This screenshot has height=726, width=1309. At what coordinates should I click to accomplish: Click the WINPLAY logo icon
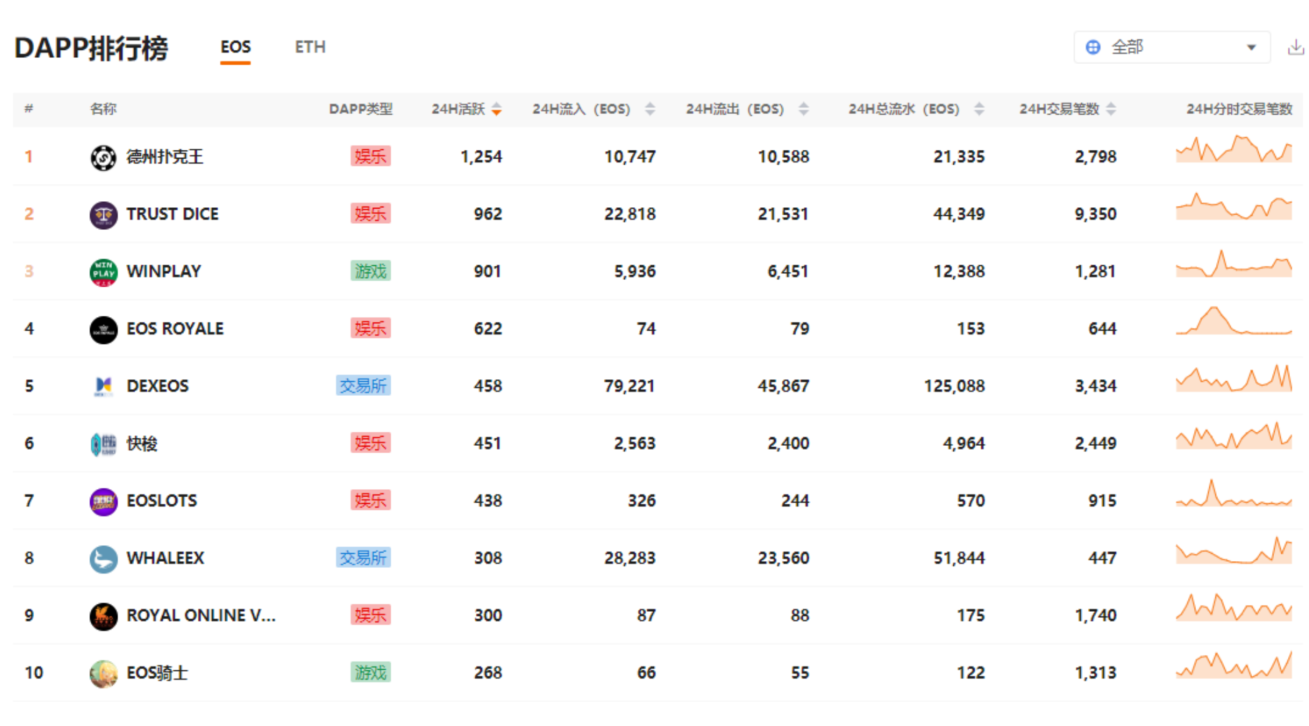pyautogui.click(x=103, y=272)
